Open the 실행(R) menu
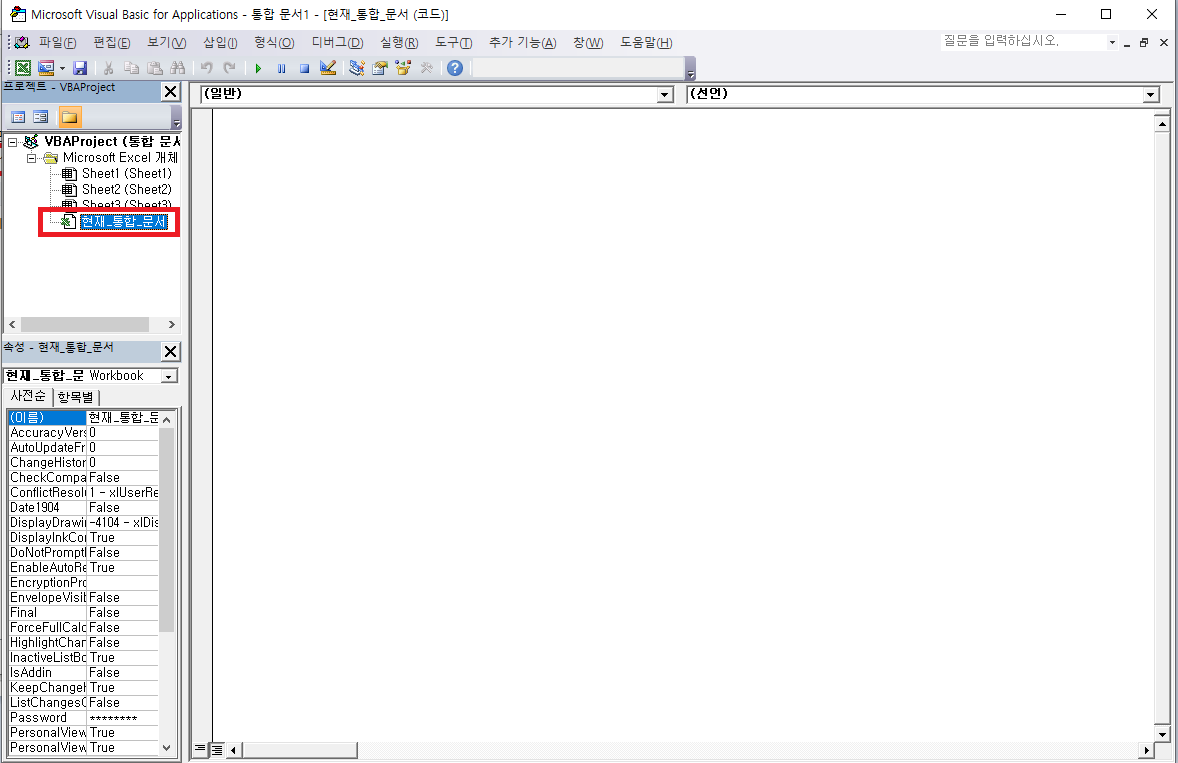 click(x=399, y=43)
